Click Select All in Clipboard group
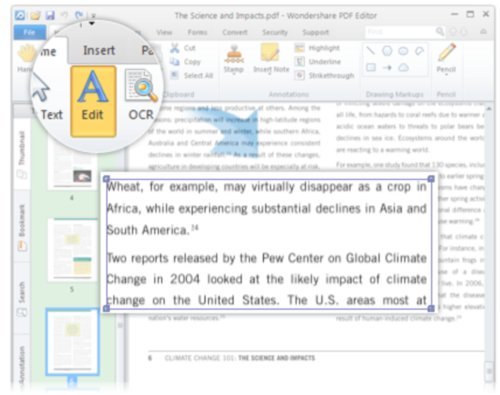 pos(192,76)
